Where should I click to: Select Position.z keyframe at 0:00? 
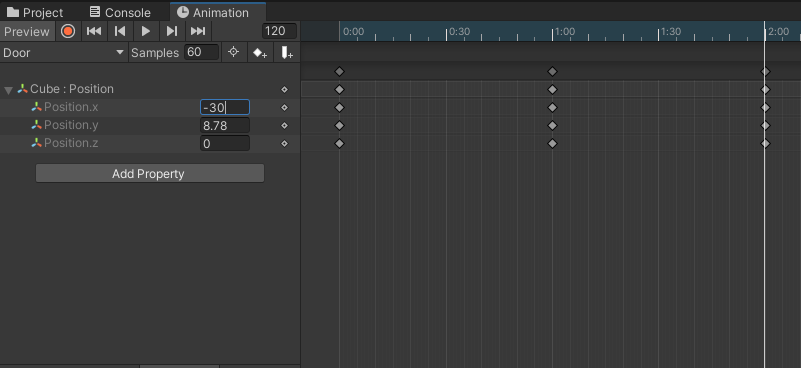click(339, 144)
